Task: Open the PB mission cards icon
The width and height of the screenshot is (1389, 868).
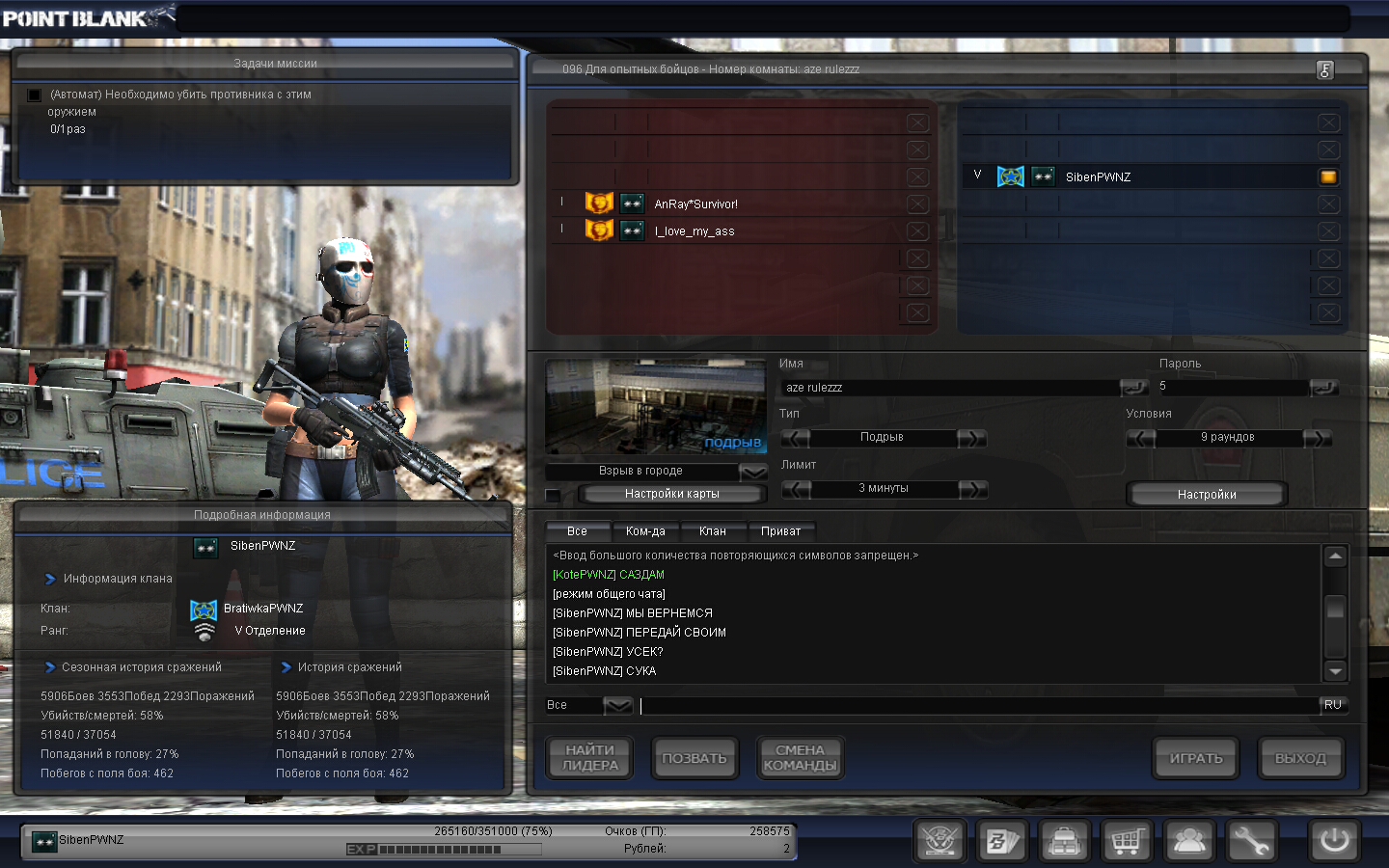Action: click(1002, 841)
